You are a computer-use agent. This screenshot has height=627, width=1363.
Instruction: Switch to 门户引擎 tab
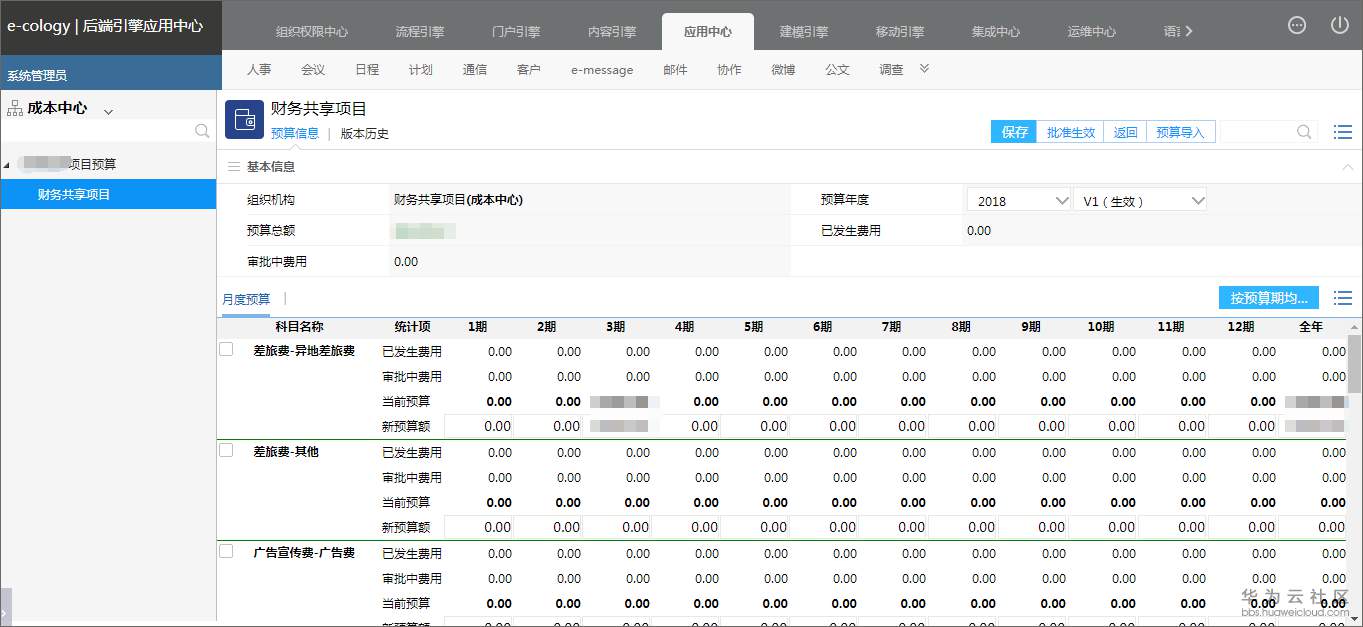(516, 31)
